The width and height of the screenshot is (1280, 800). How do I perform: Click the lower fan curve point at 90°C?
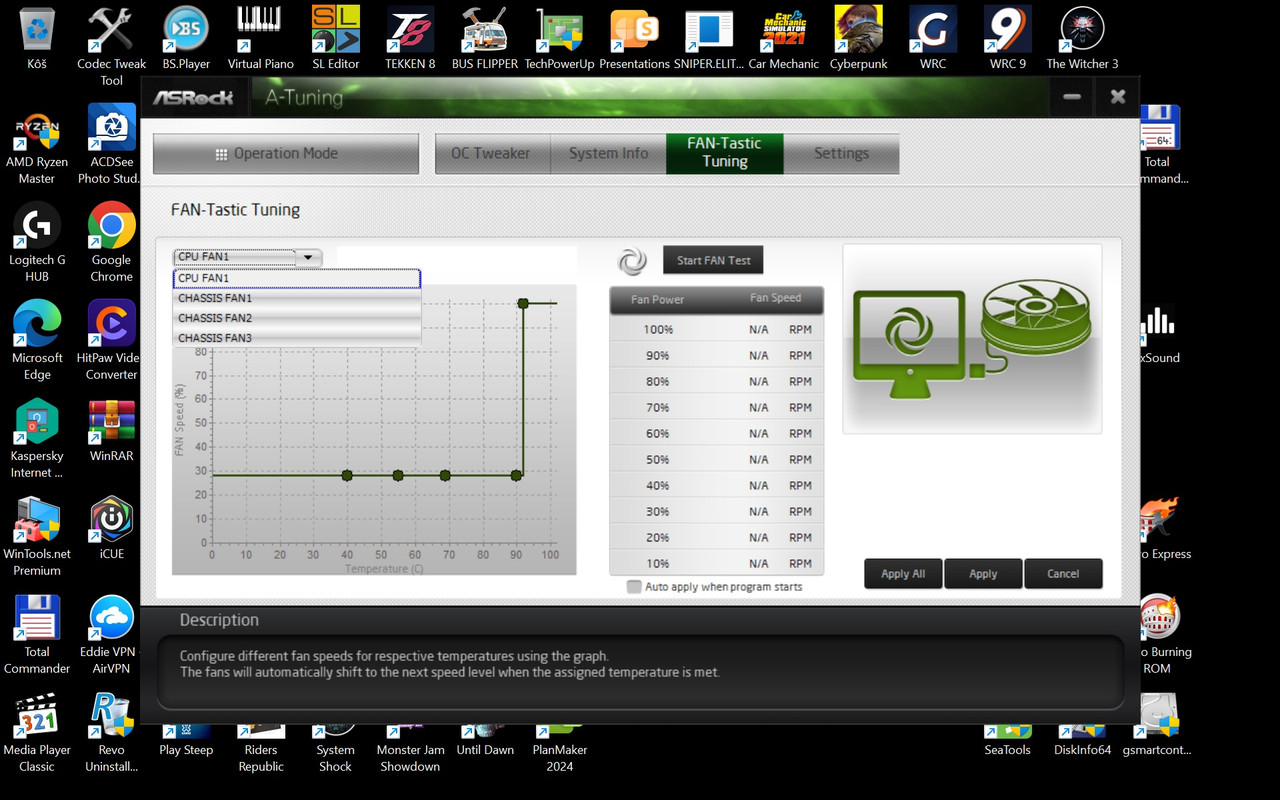click(x=516, y=476)
